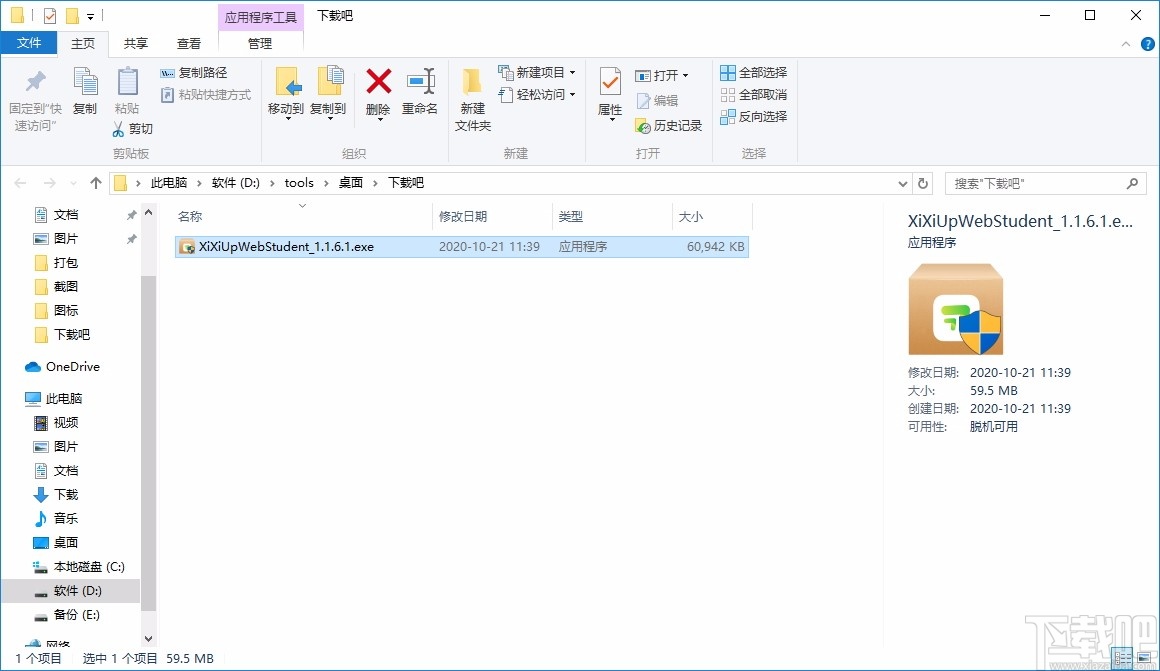Open 截图 folder in quick access
Viewport: 1160px width, 671px height.
coord(65,286)
